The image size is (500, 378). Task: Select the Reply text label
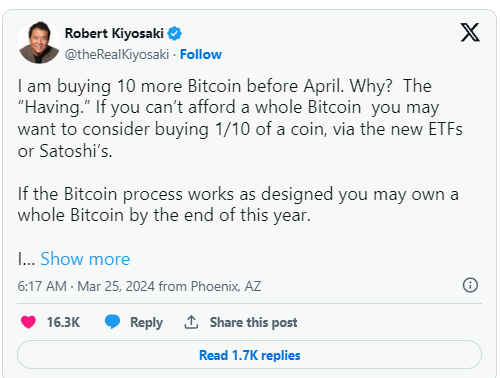coord(146,322)
